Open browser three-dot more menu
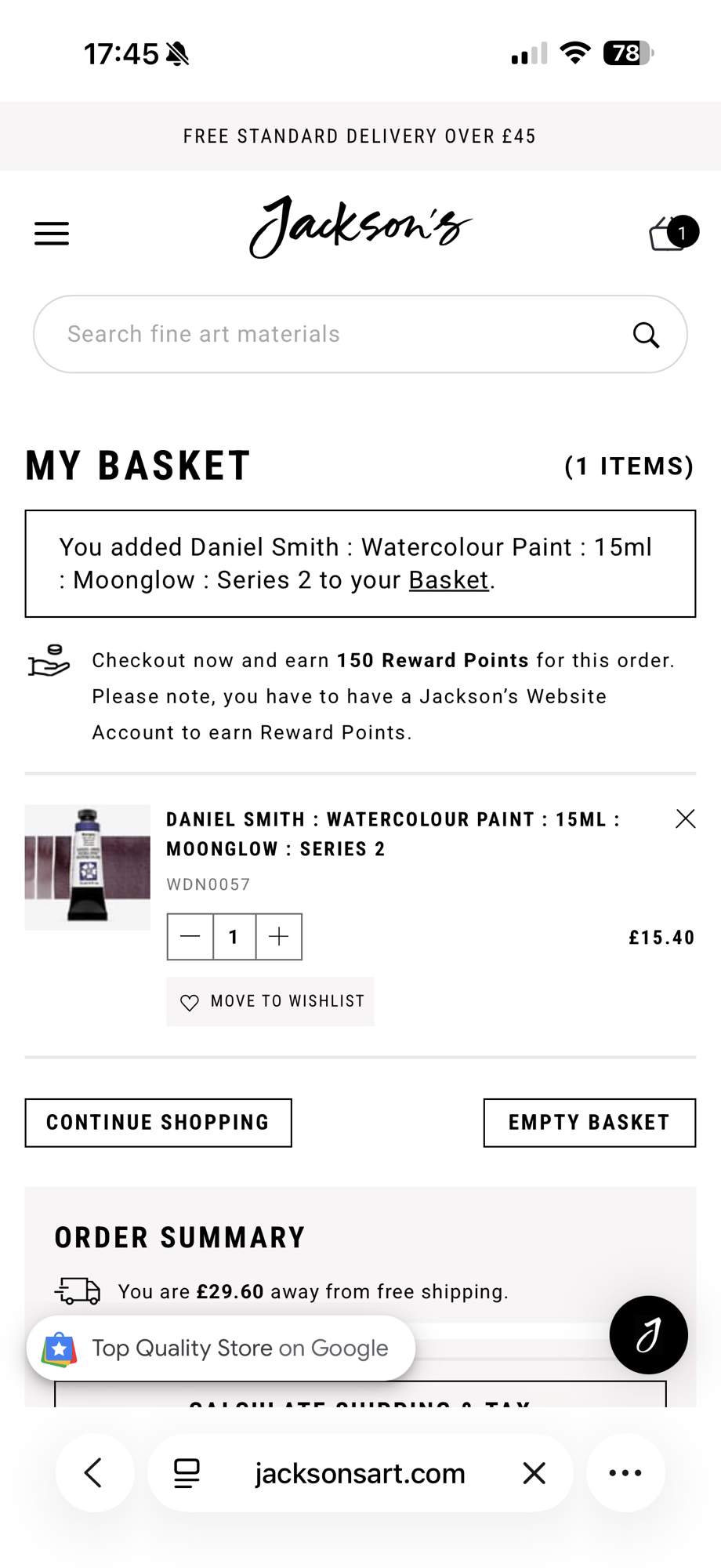The width and height of the screenshot is (721, 1568). click(625, 1473)
